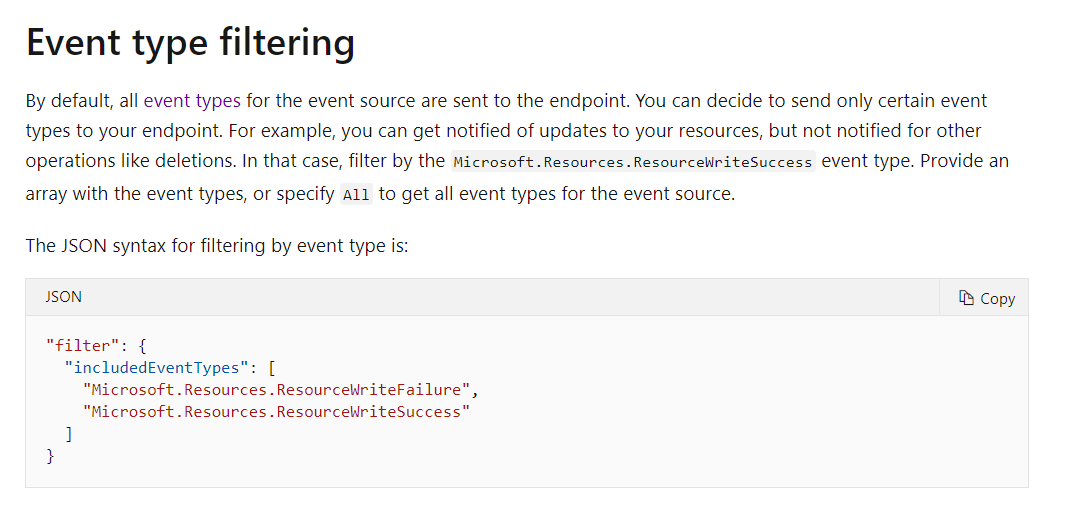Click the JSON language label
1078x515 pixels.
coord(63,297)
